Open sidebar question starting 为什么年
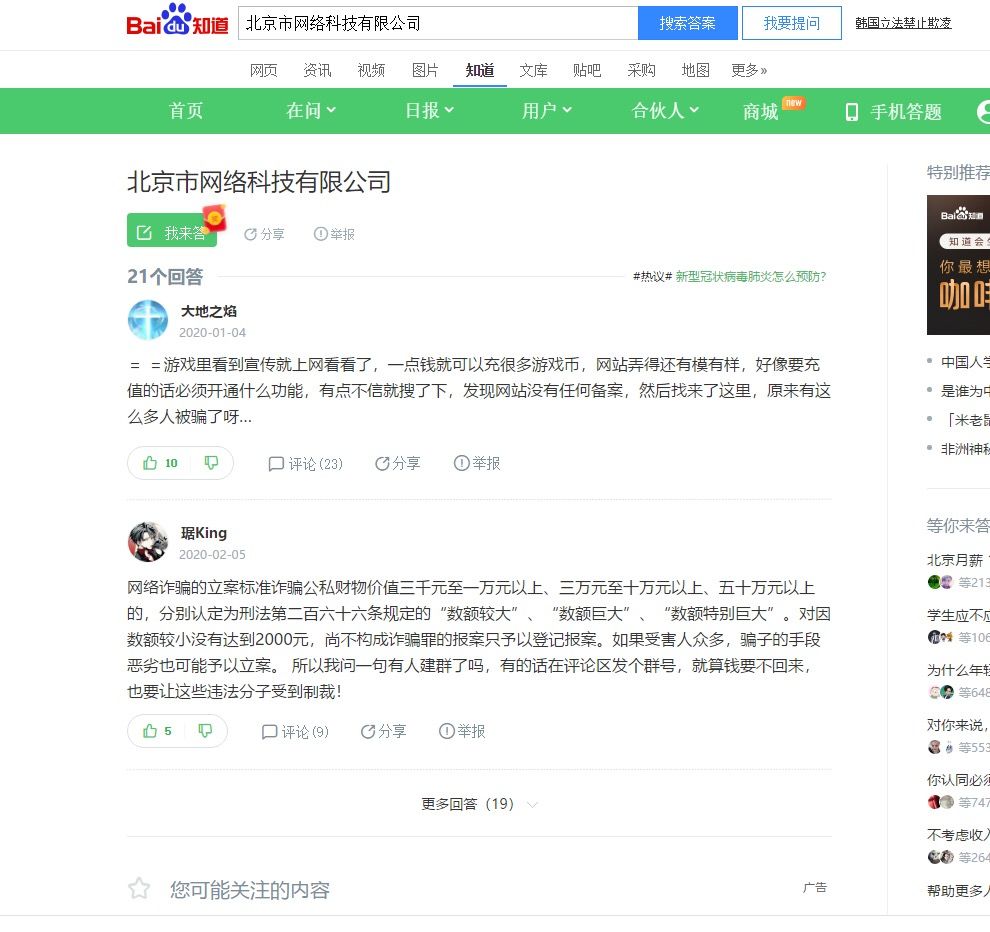 [x=958, y=670]
